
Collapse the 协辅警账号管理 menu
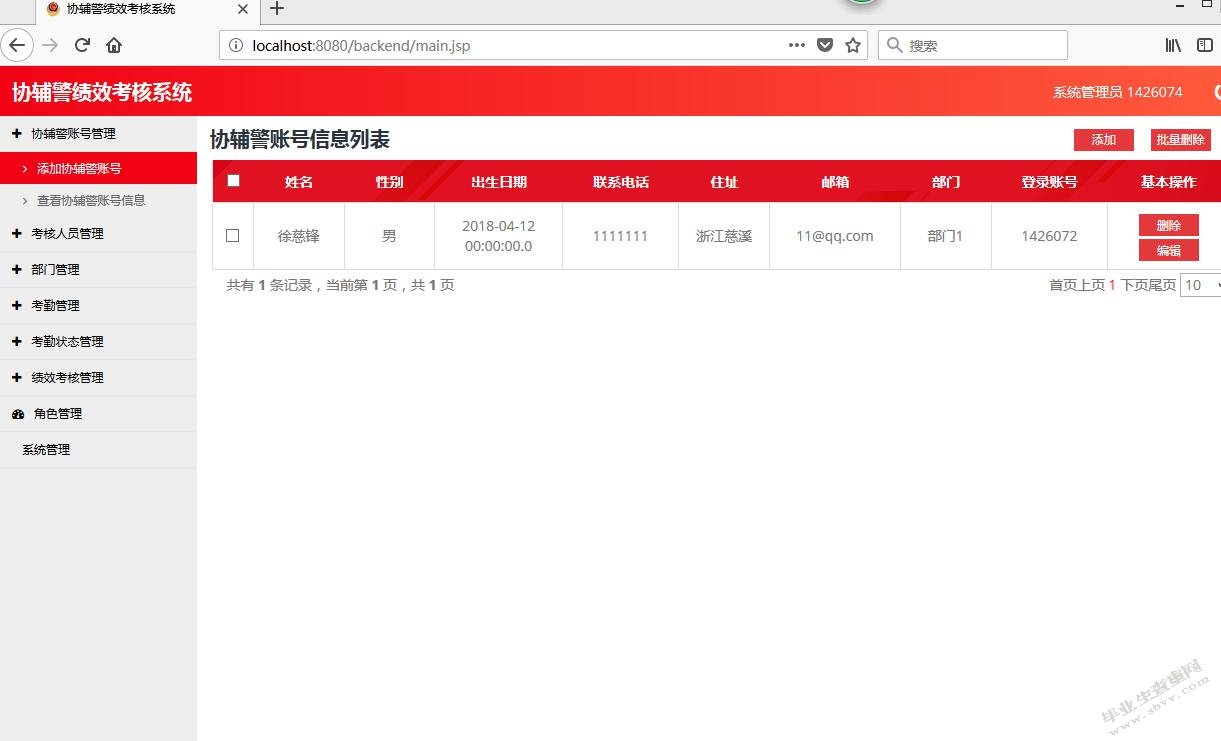point(98,134)
